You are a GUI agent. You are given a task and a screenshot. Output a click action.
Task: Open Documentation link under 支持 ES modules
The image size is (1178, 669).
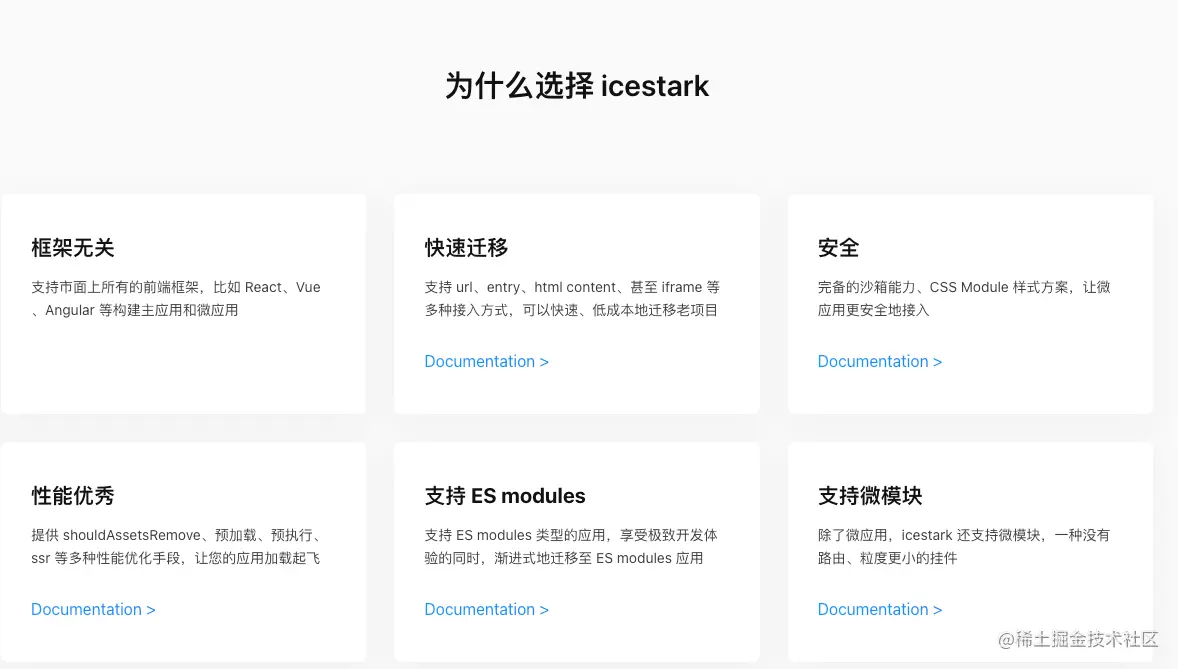pos(486,610)
